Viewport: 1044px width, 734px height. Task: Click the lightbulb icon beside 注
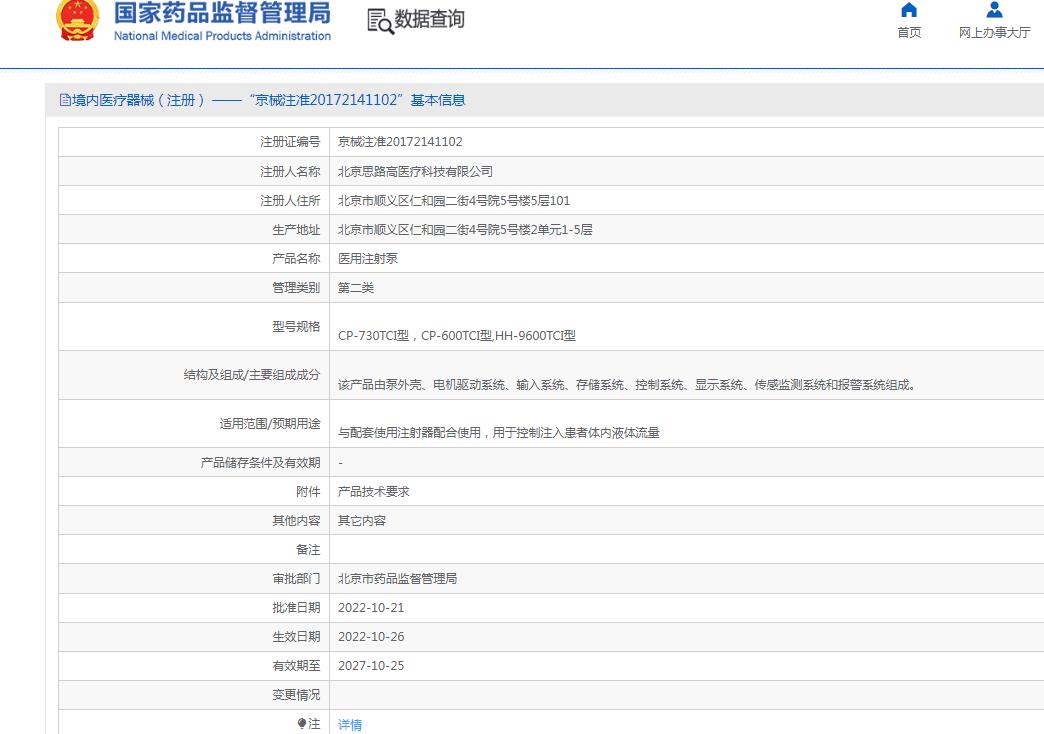[302, 723]
